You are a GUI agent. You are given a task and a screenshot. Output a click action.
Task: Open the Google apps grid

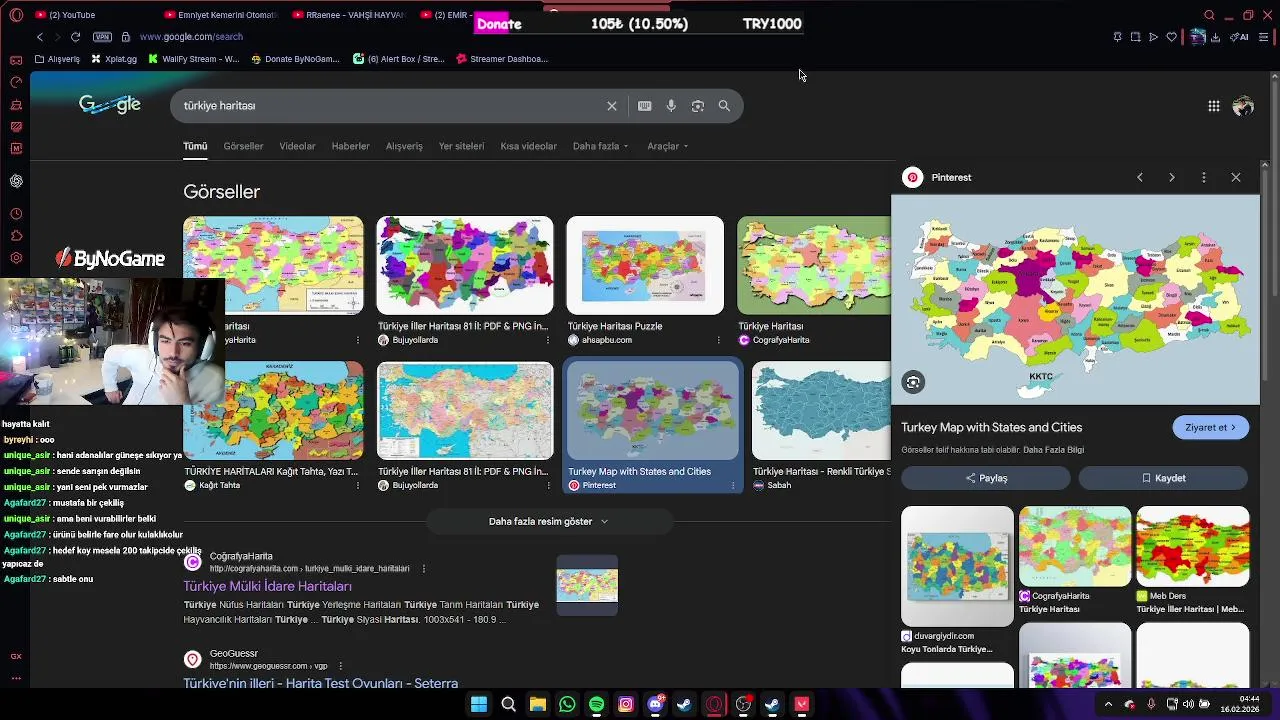coord(1213,106)
